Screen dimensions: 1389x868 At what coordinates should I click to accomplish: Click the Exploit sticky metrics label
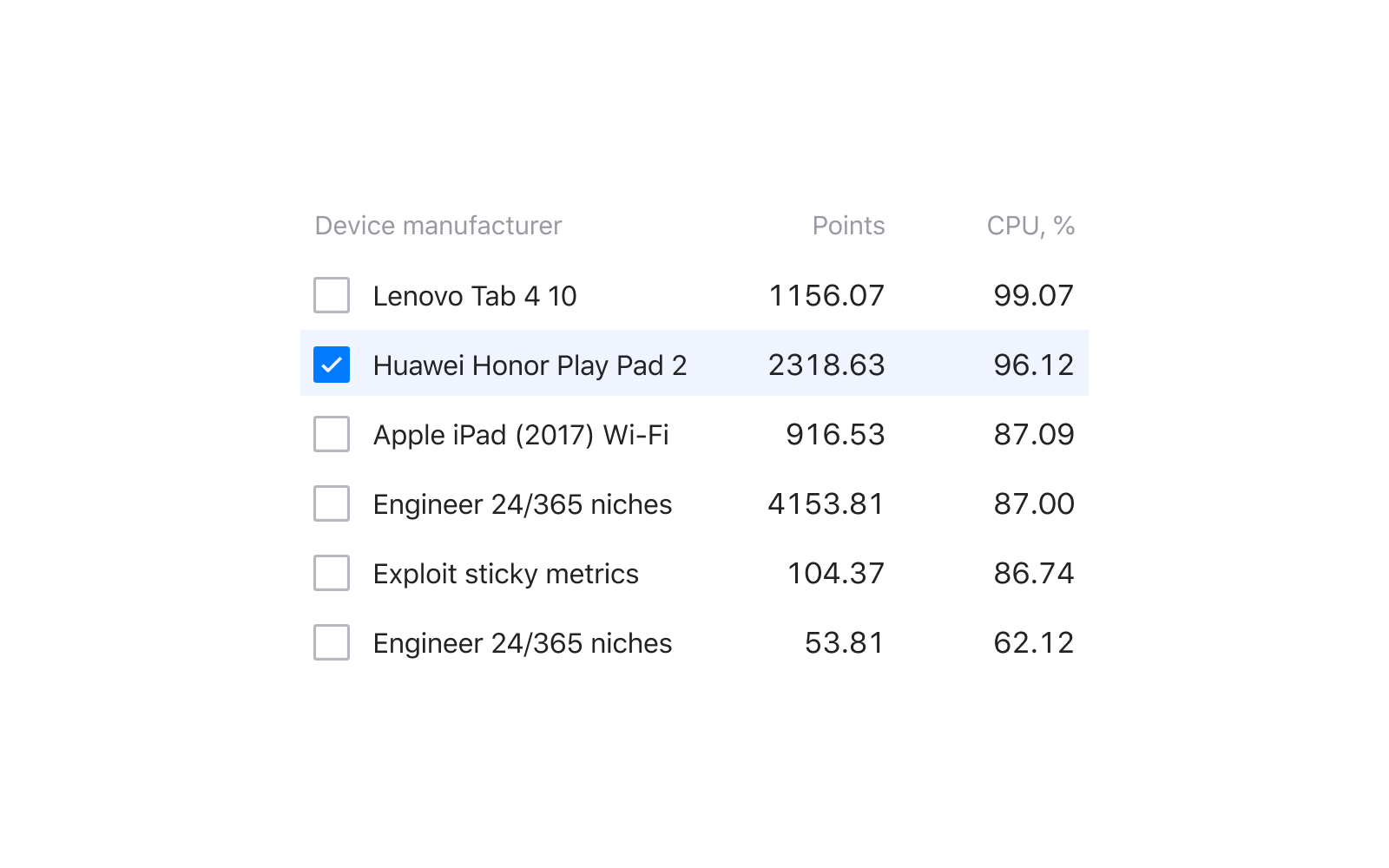click(506, 574)
